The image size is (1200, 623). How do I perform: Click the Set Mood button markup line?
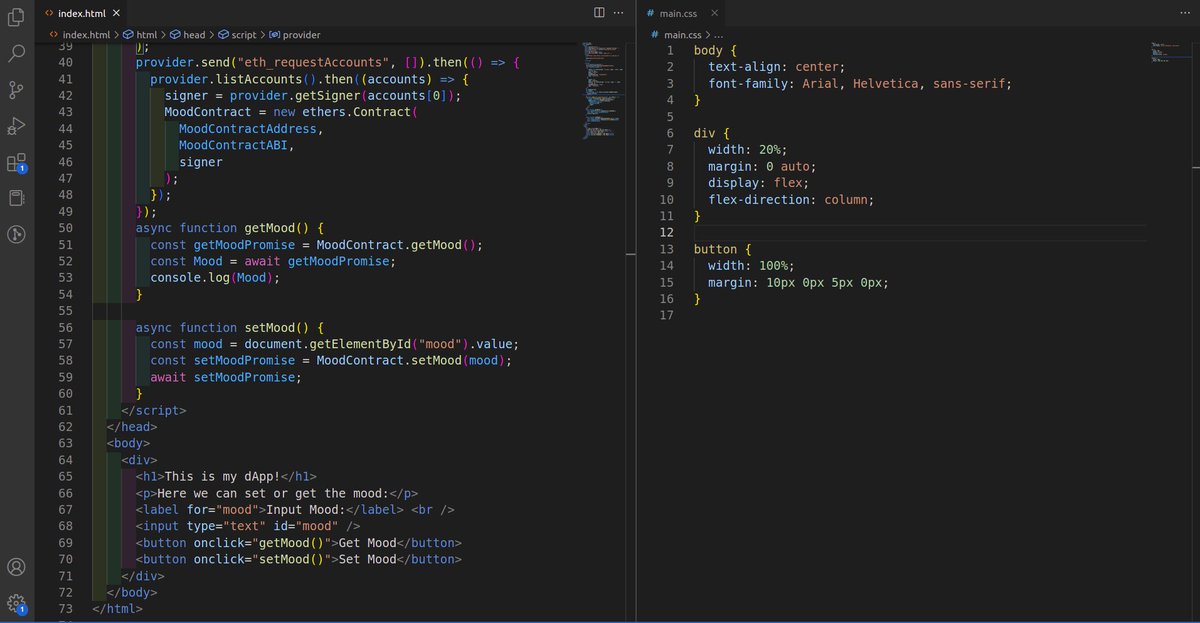tap(299, 559)
